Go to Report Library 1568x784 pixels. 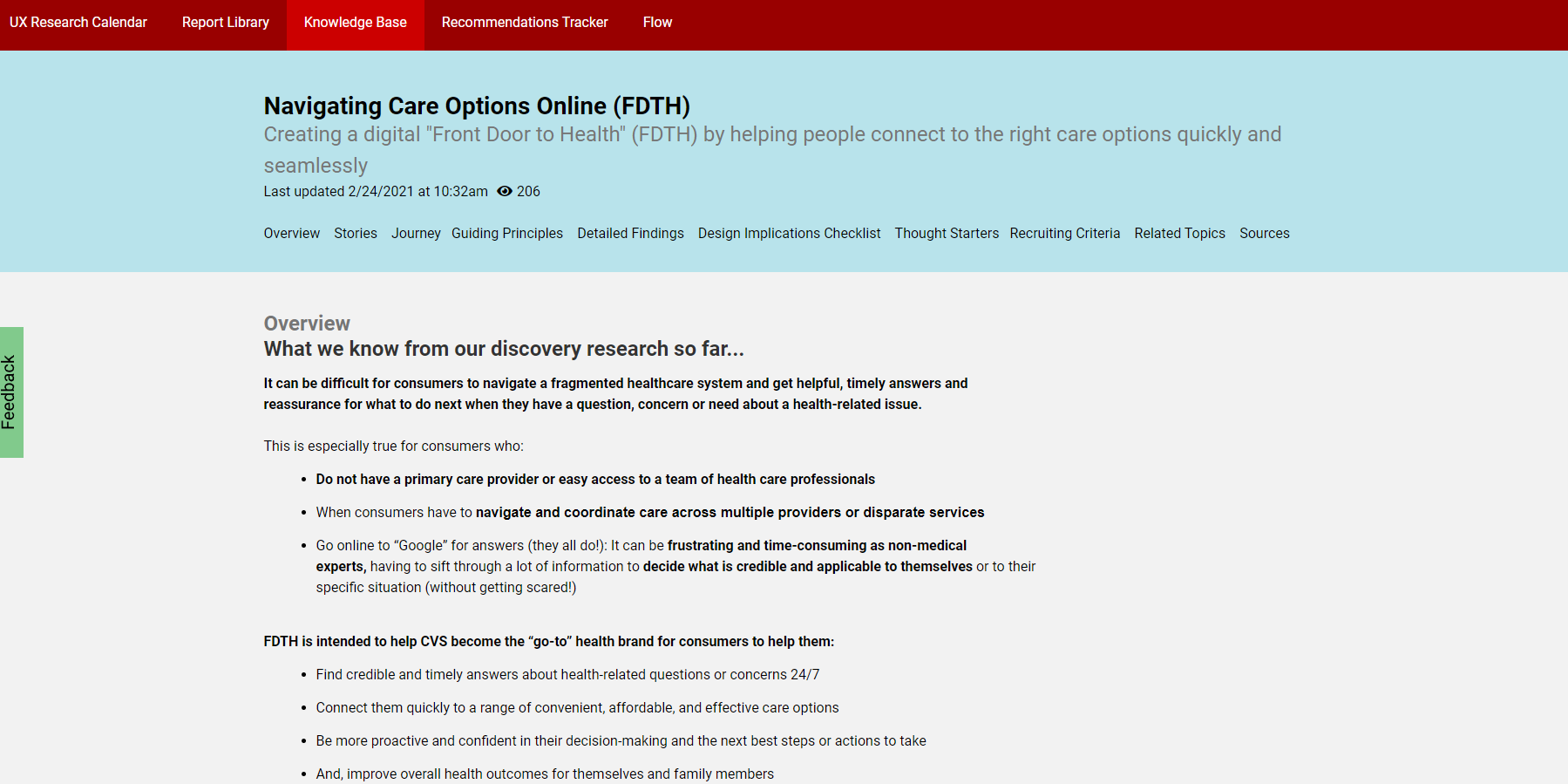point(226,23)
